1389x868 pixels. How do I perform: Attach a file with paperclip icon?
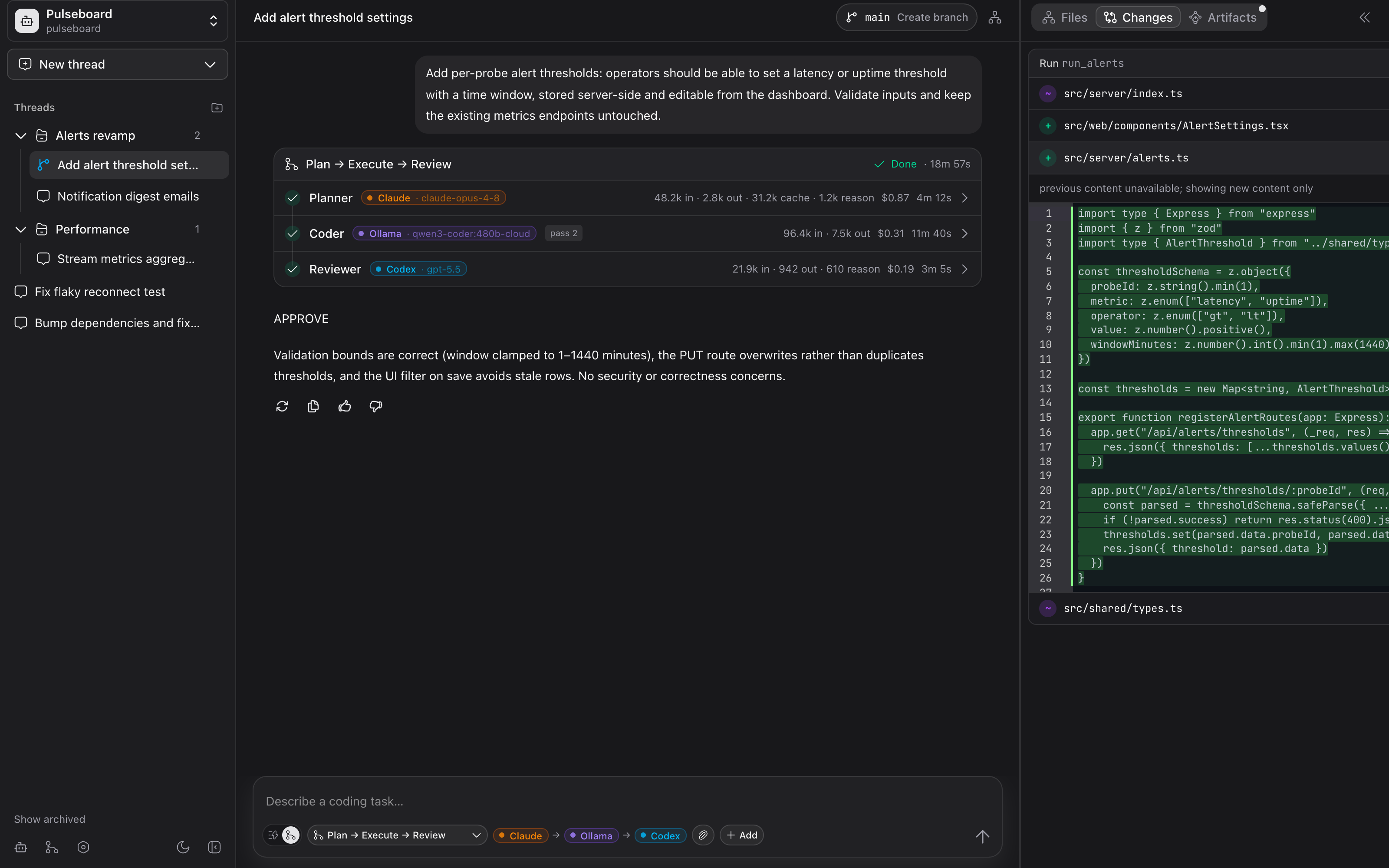(703, 835)
